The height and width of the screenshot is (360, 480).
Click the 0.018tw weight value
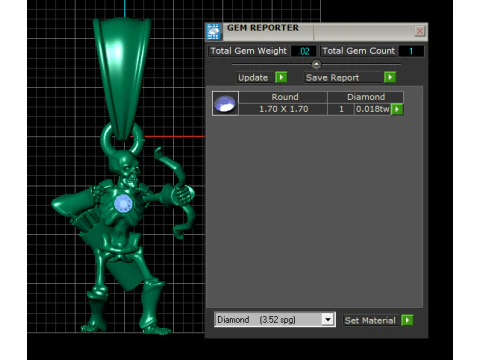(x=372, y=109)
